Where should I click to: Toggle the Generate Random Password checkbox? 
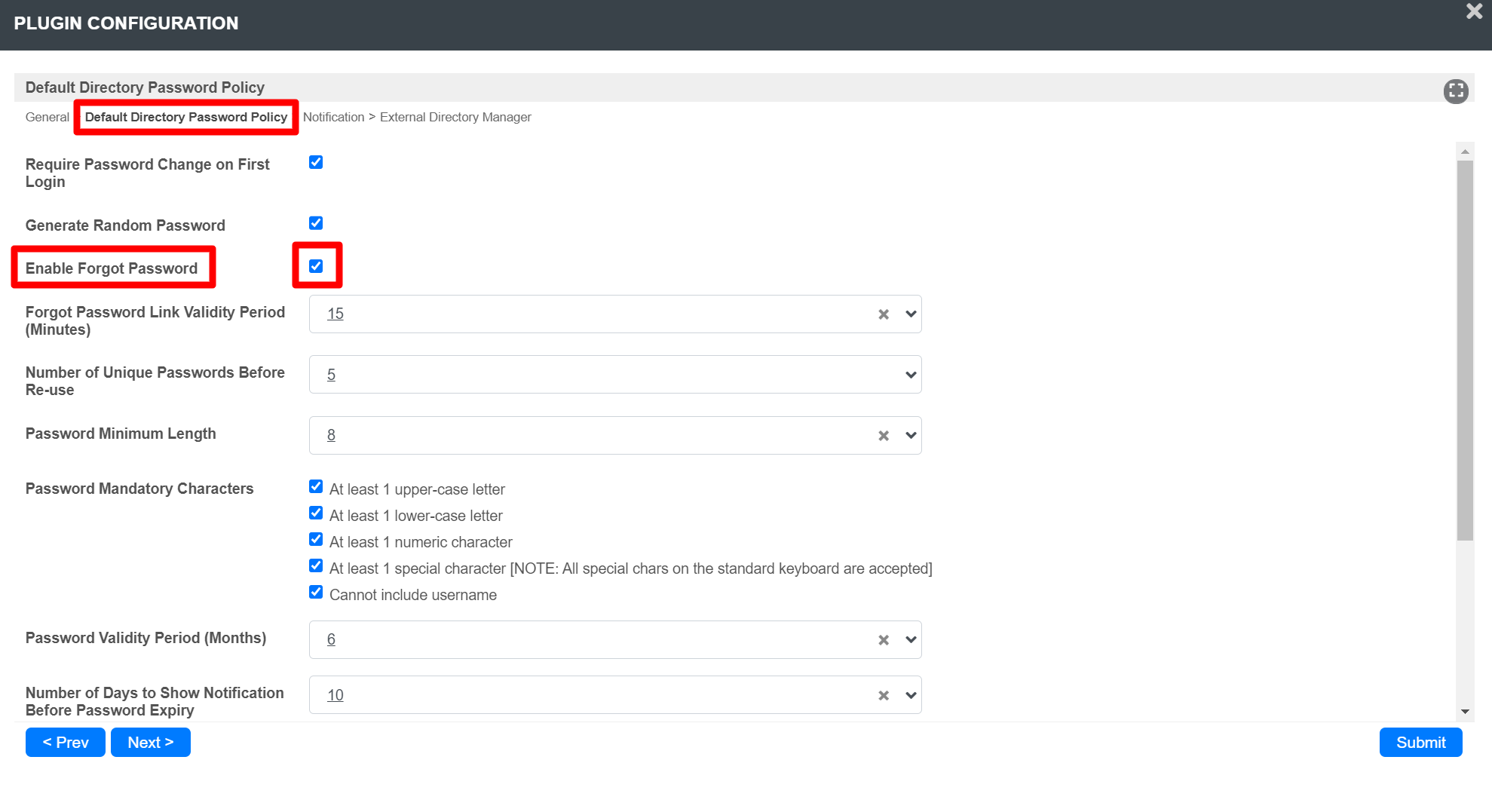(316, 223)
